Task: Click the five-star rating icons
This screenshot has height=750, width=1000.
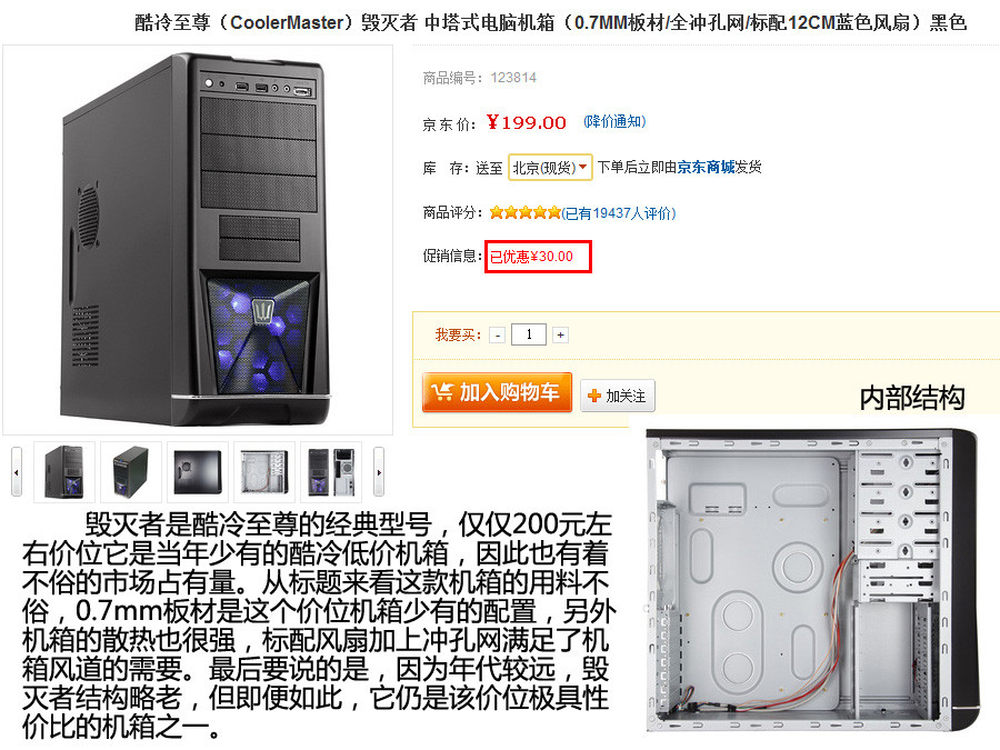Action: pos(525,212)
